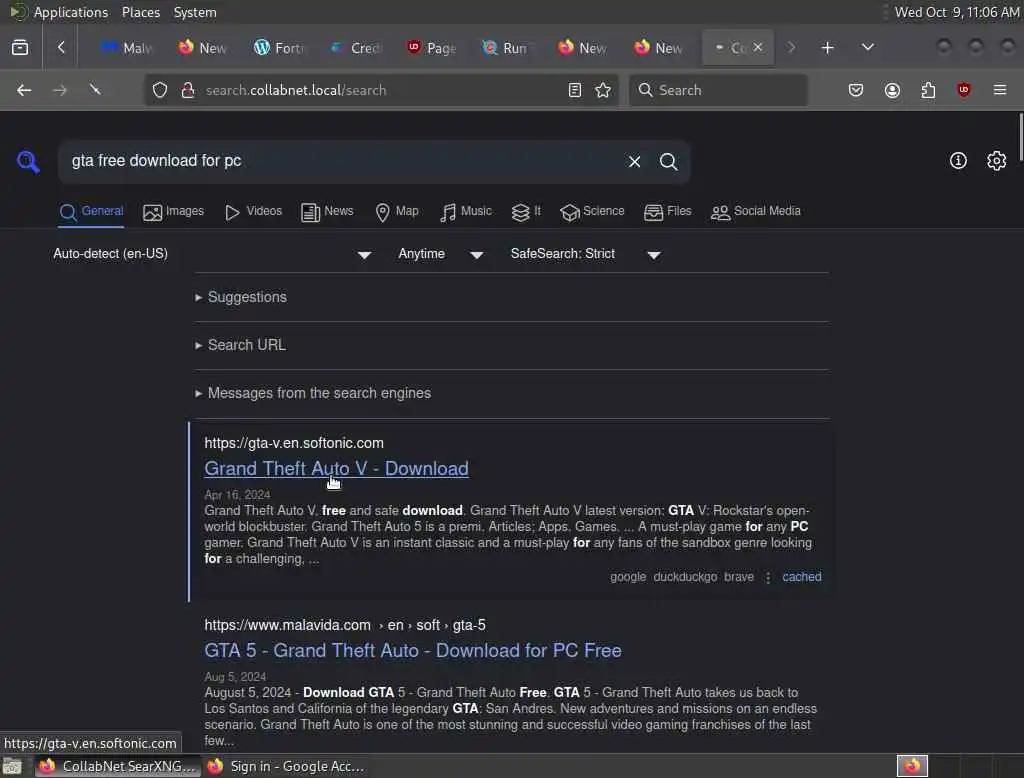Image resolution: width=1024 pixels, height=778 pixels.
Task: Open the Firefox account icon
Action: pos(892,90)
